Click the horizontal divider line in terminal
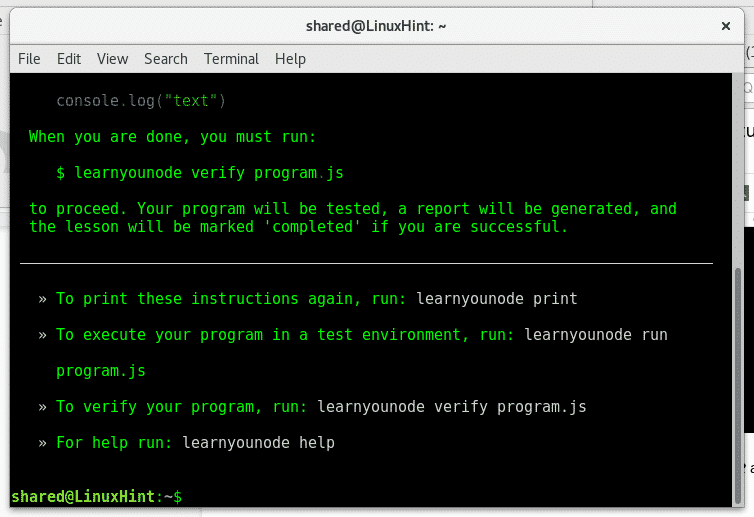This screenshot has width=754, height=517. click(x=366, y=263)
